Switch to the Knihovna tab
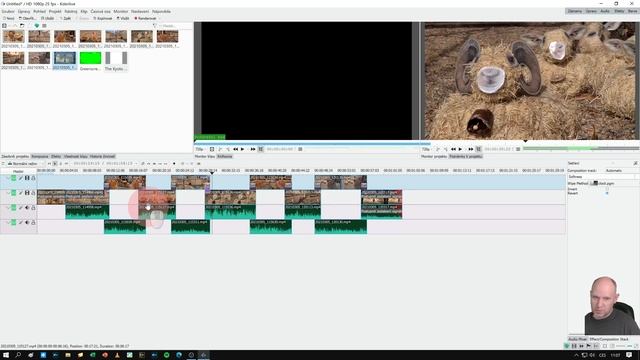Viewport: 640px width, 360px height. [x=224, y=156]
